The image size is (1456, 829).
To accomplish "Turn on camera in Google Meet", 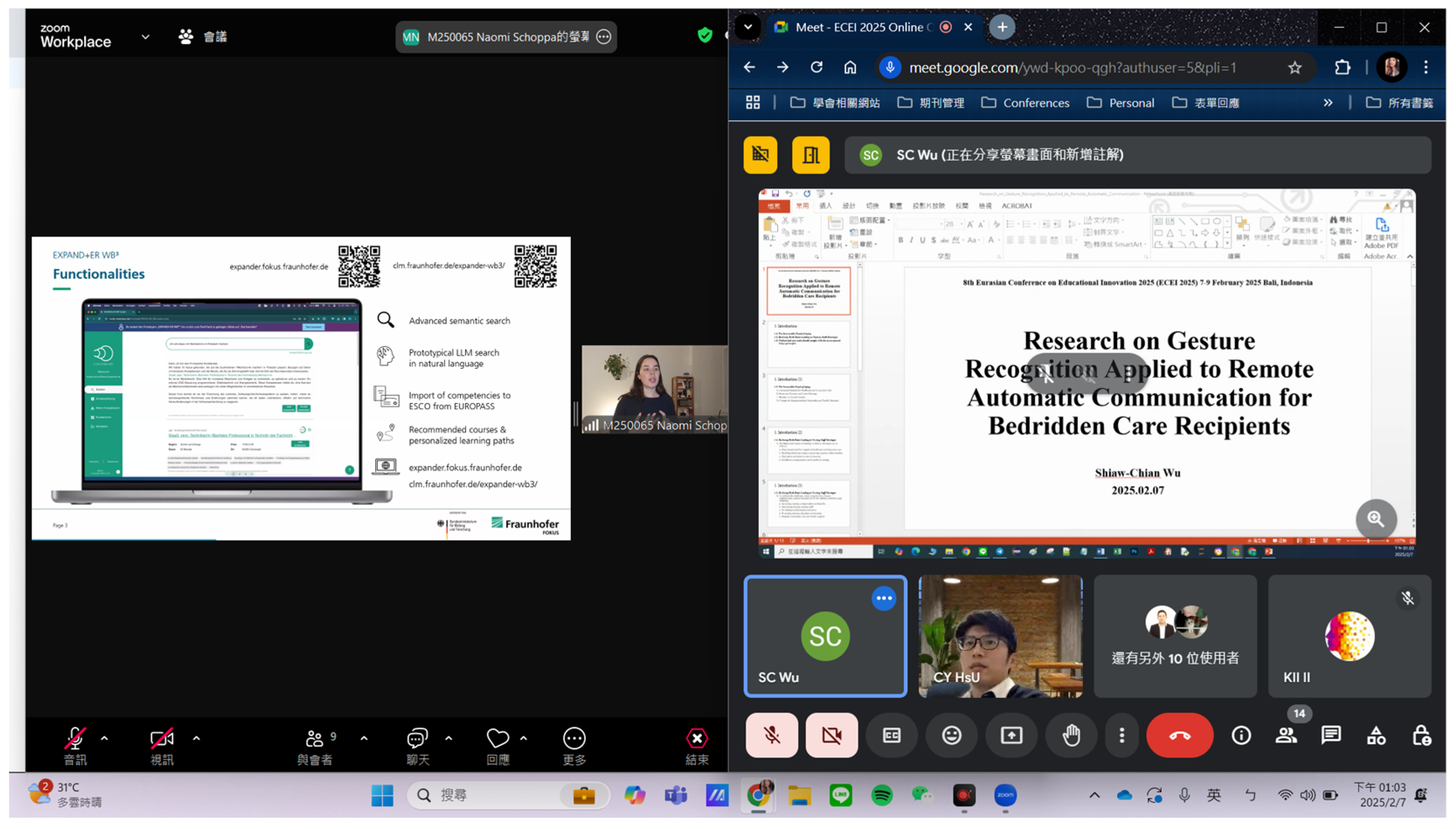I will point(831,735).
